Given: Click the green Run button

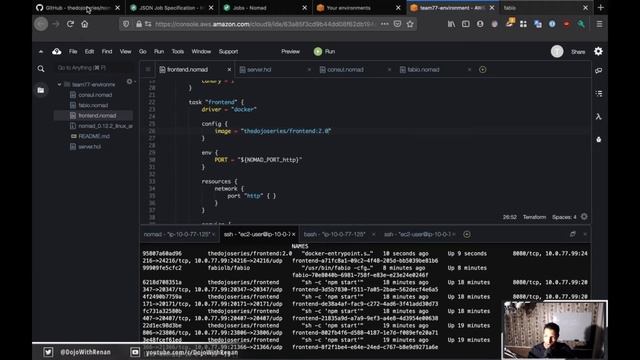Looking at the screenshot, I should pyautogui.click(x=324, y=51).
